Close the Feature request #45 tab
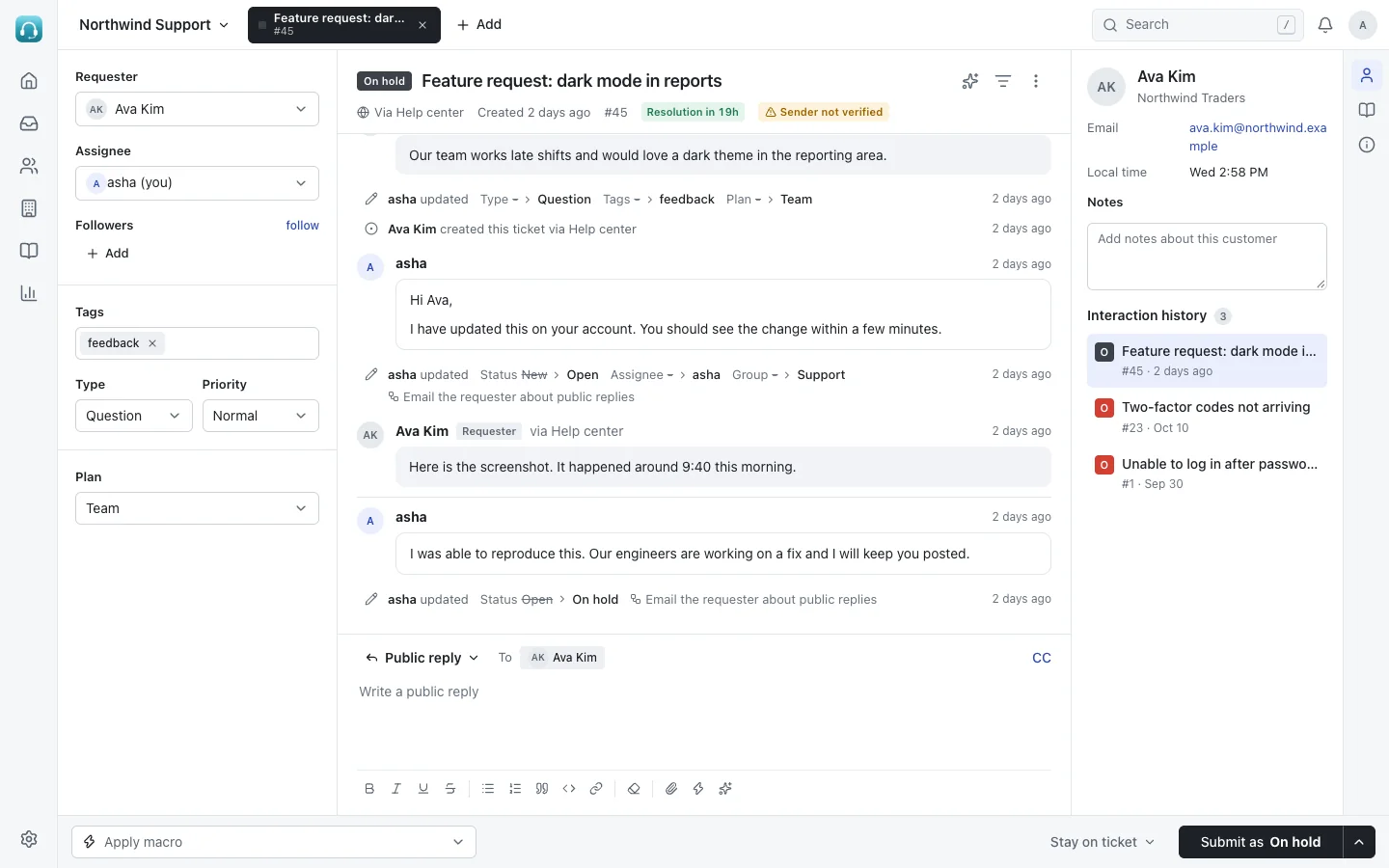Screen dimensions: 1389x868 click(422, 25)
